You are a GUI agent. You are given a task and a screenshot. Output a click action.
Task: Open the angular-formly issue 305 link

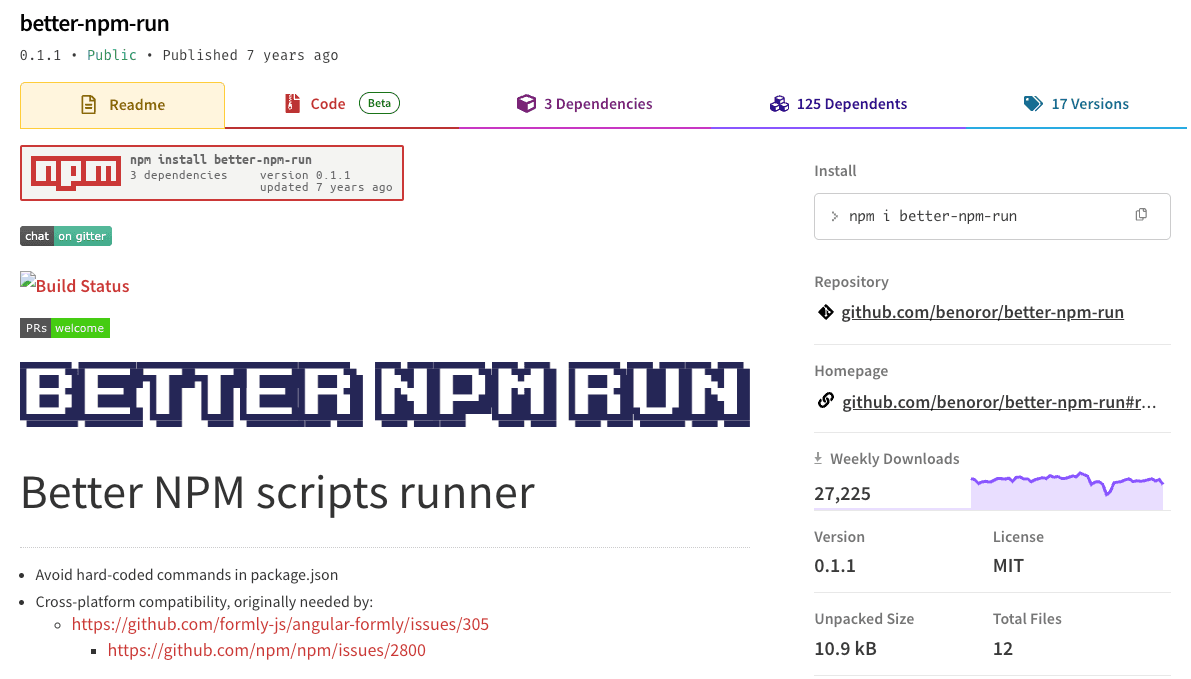tap(279, 623)
